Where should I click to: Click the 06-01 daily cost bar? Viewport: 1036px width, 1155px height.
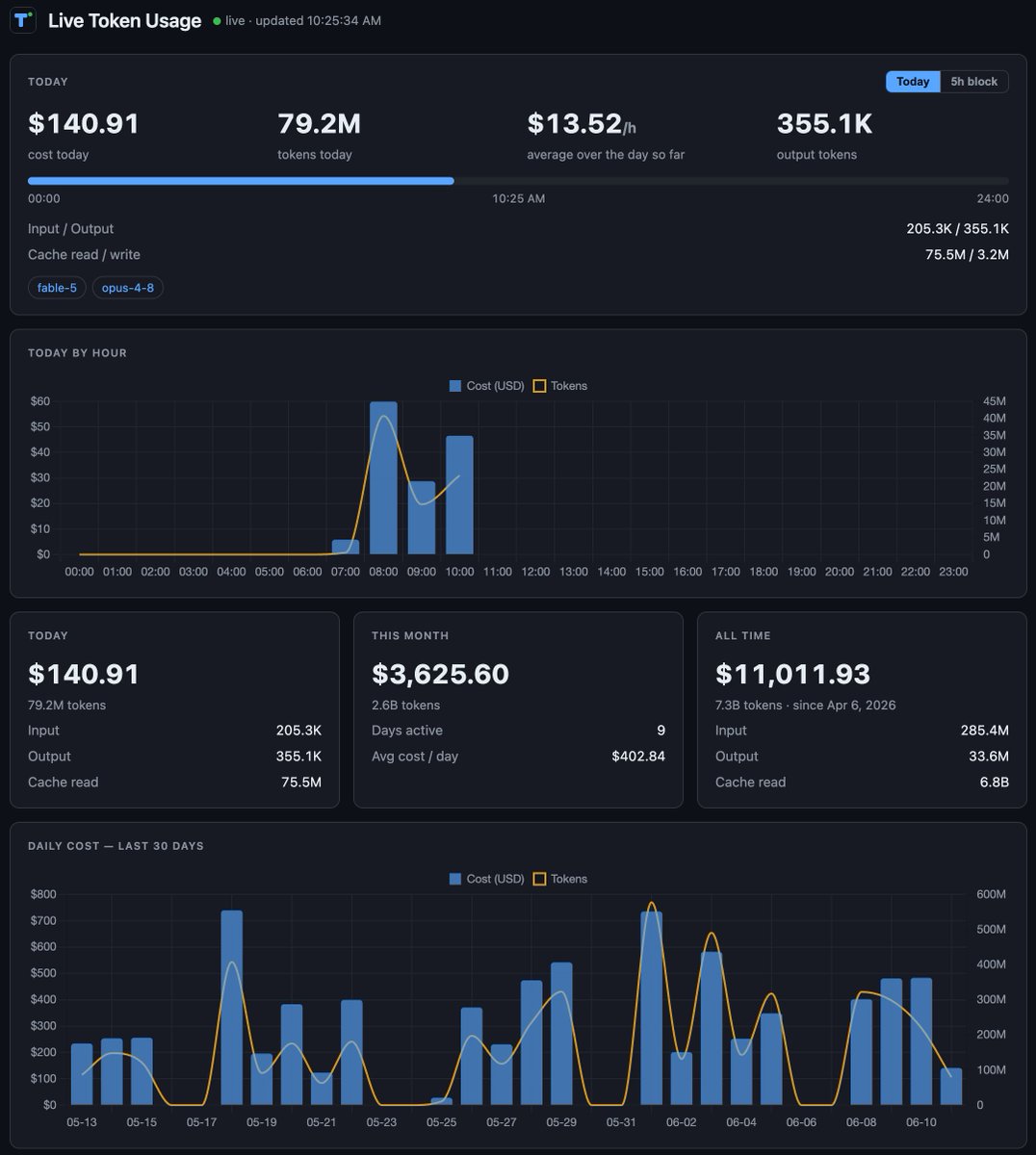pyautogui.click(x=652, y=1009)
